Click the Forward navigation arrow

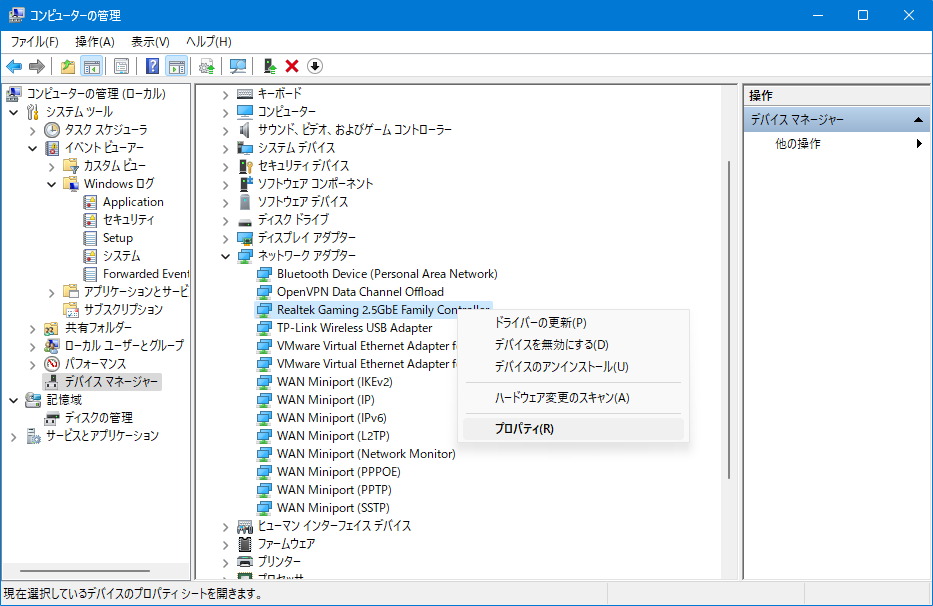click(x=36, y=66)
